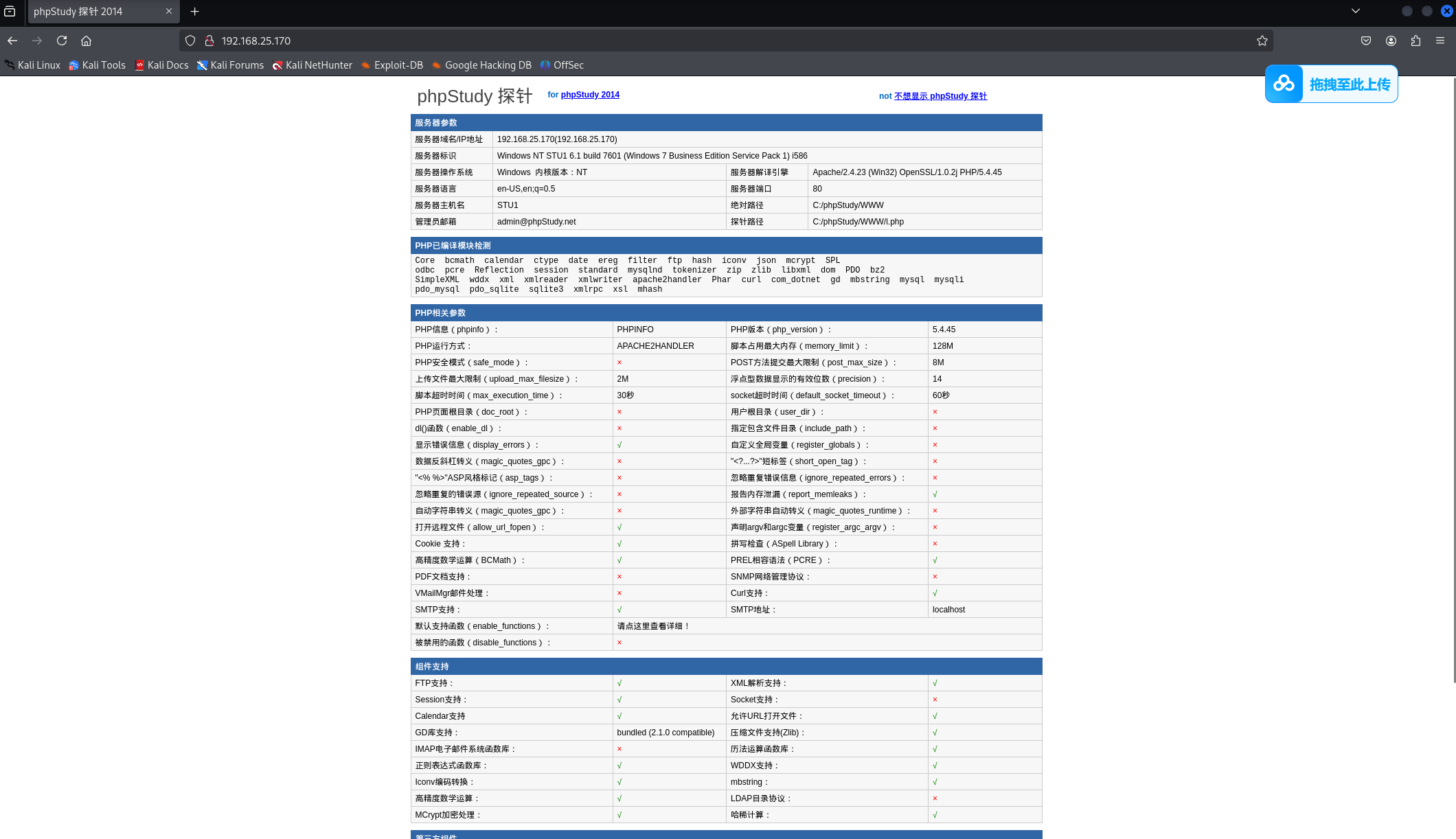Click the blue cloud upload widget
This screenshot has height=839, width=1456.
point(1331,84)
